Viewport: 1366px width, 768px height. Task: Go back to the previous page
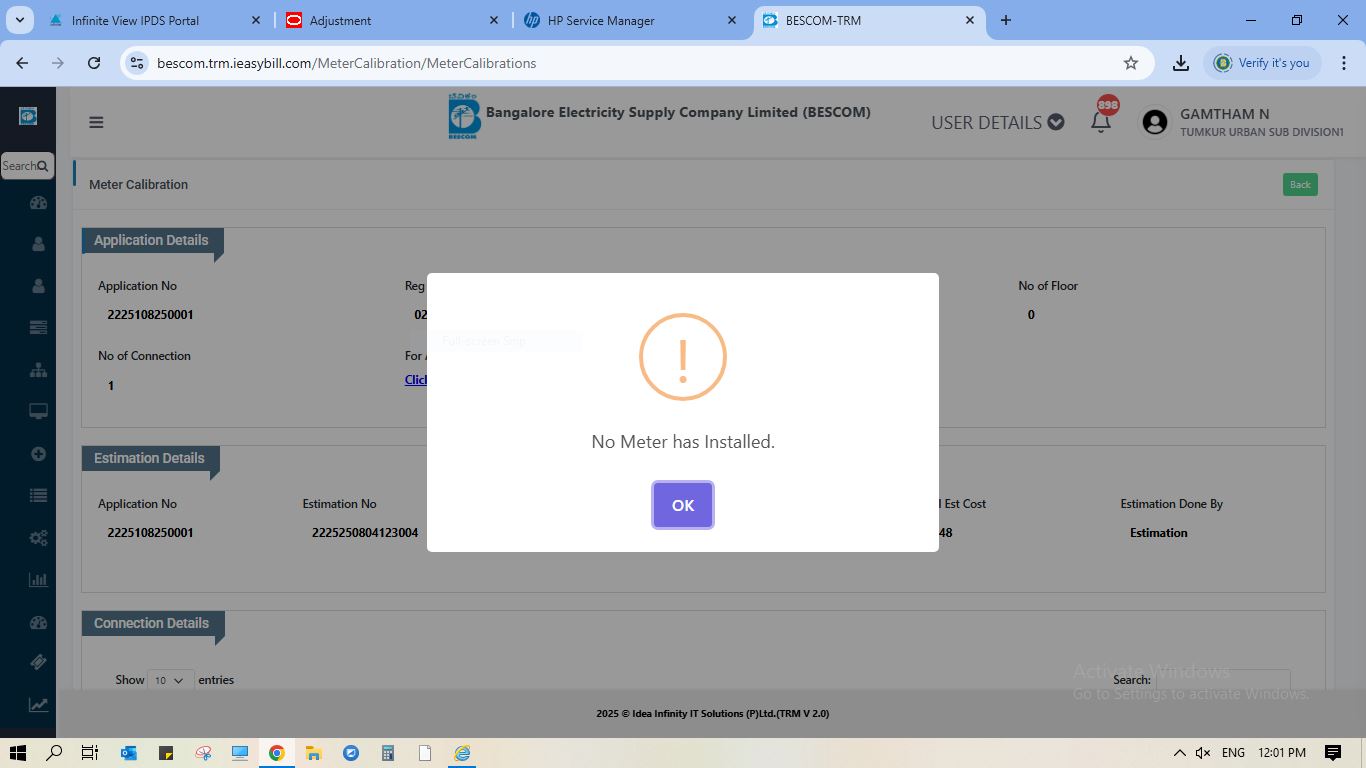click(22, 63)
